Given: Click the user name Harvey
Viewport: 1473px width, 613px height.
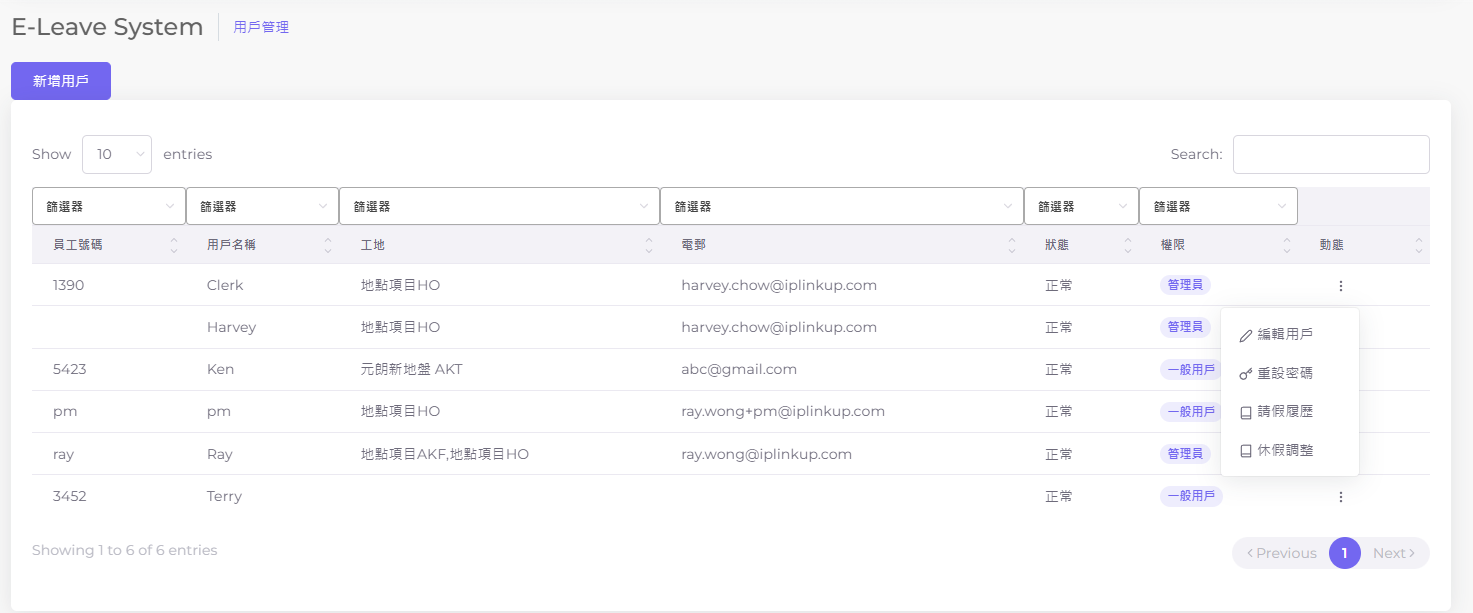Looking at the screenshot, I should click(232, 327).
